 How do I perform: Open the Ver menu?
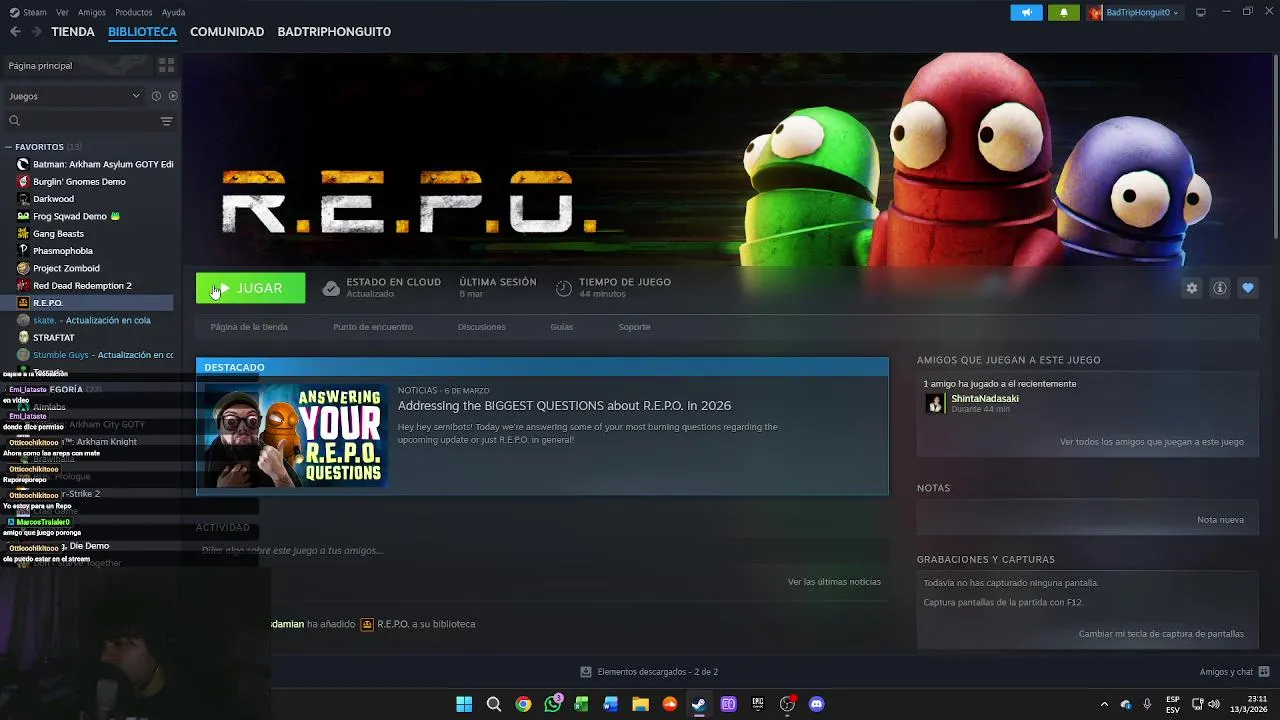pos(62,12)
